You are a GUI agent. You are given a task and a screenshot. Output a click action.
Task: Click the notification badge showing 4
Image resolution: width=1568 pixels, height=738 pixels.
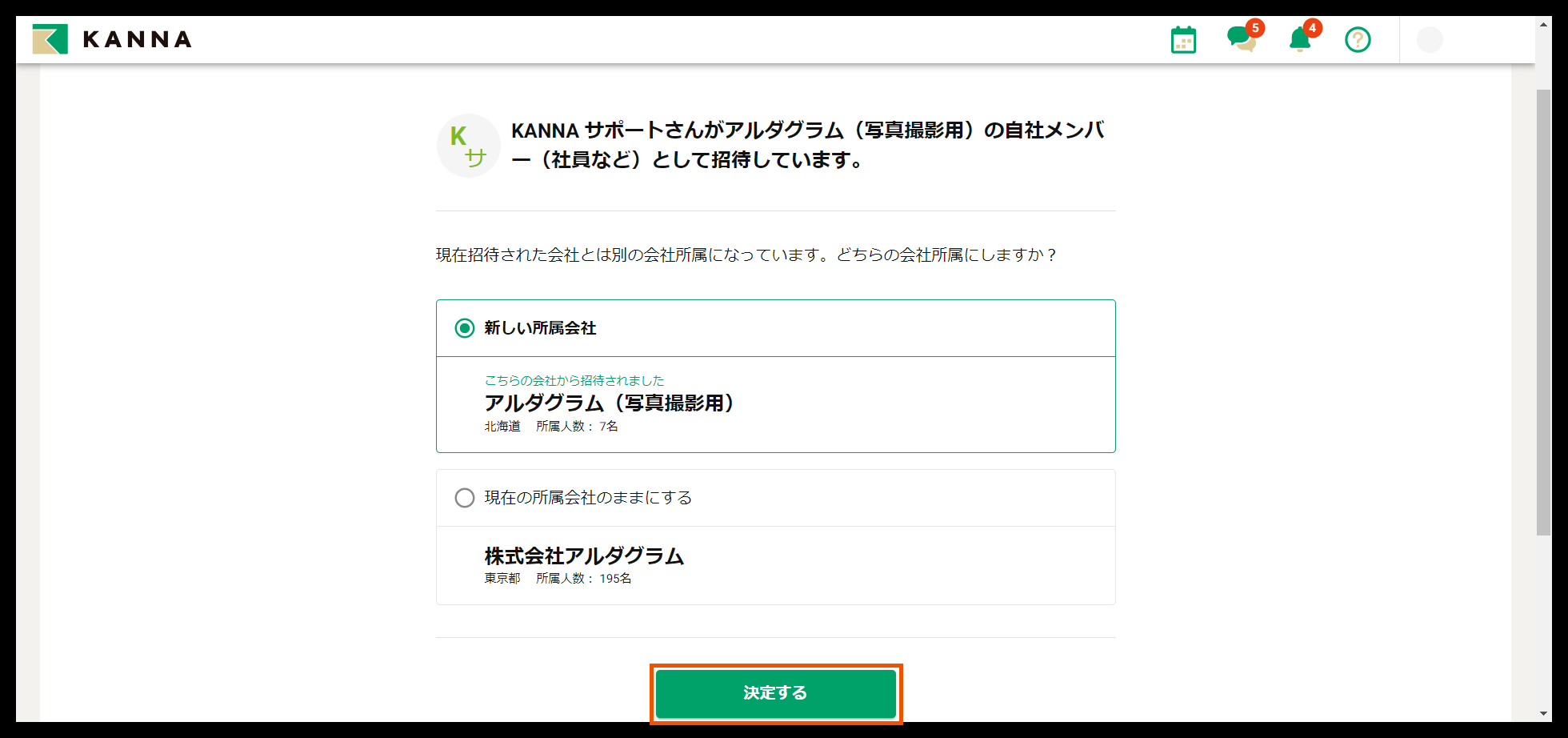(1312, 29)
